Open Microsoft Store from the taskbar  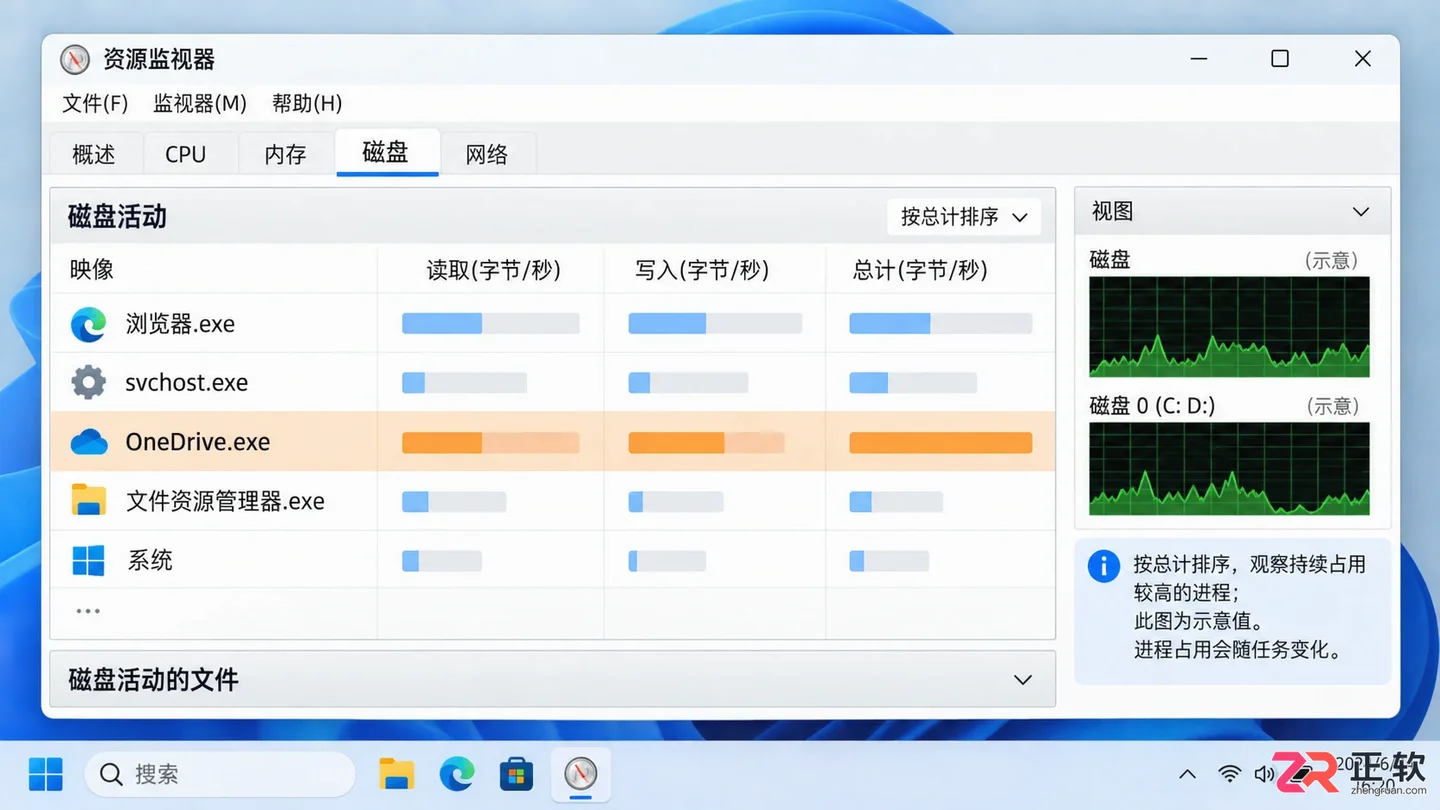pyautogui.click(x=517, y=774)
